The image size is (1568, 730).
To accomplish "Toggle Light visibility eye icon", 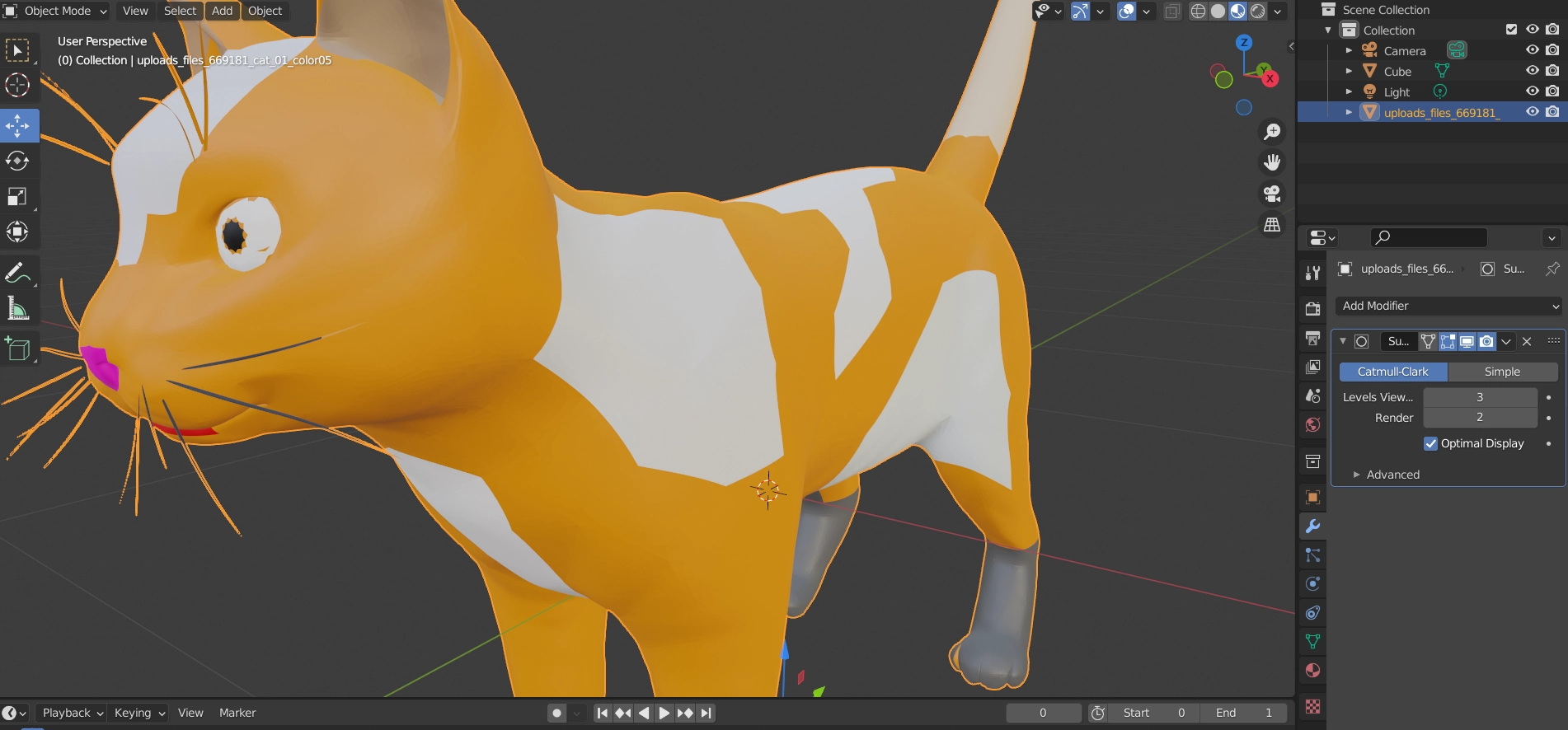I will point(1532,91).
